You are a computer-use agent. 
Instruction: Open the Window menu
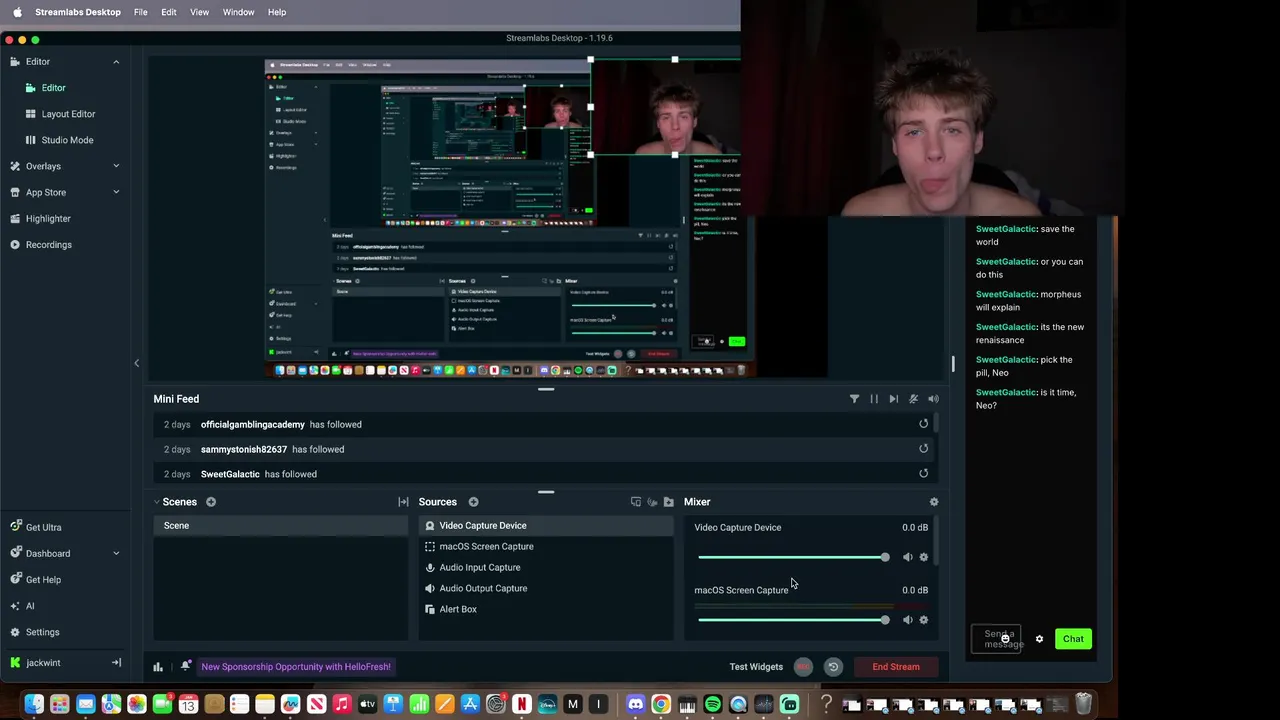[238, 12]
